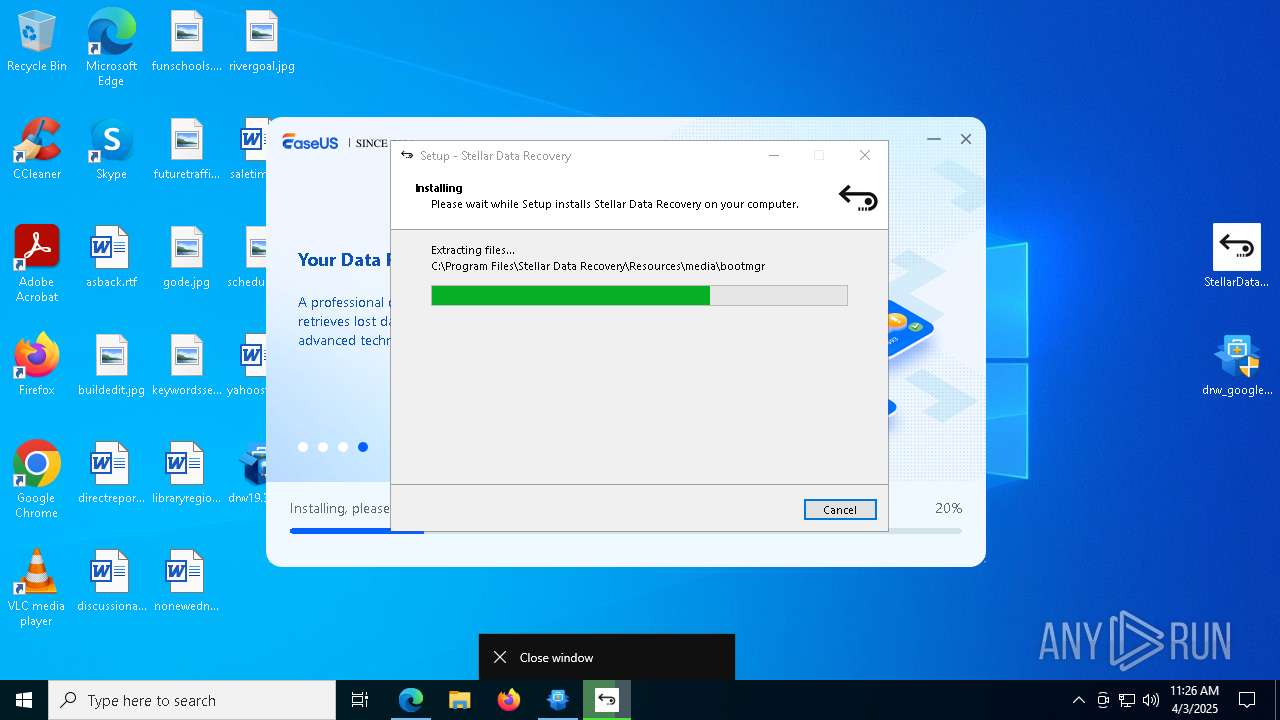
Task: Open taskbar clock and date
Action: click(1194, 700)
